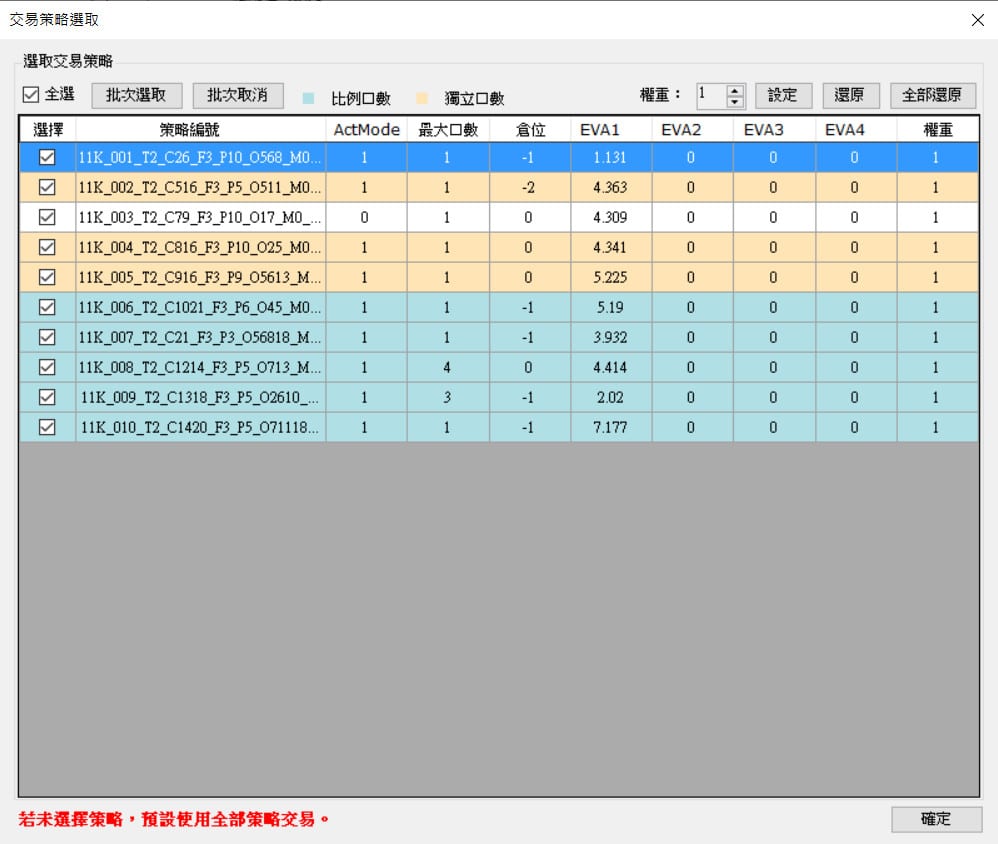Select strategy name 11K_007_T2_C21_F3_P3_O56818
Screen dimensions: 998x844
(200, 337)
